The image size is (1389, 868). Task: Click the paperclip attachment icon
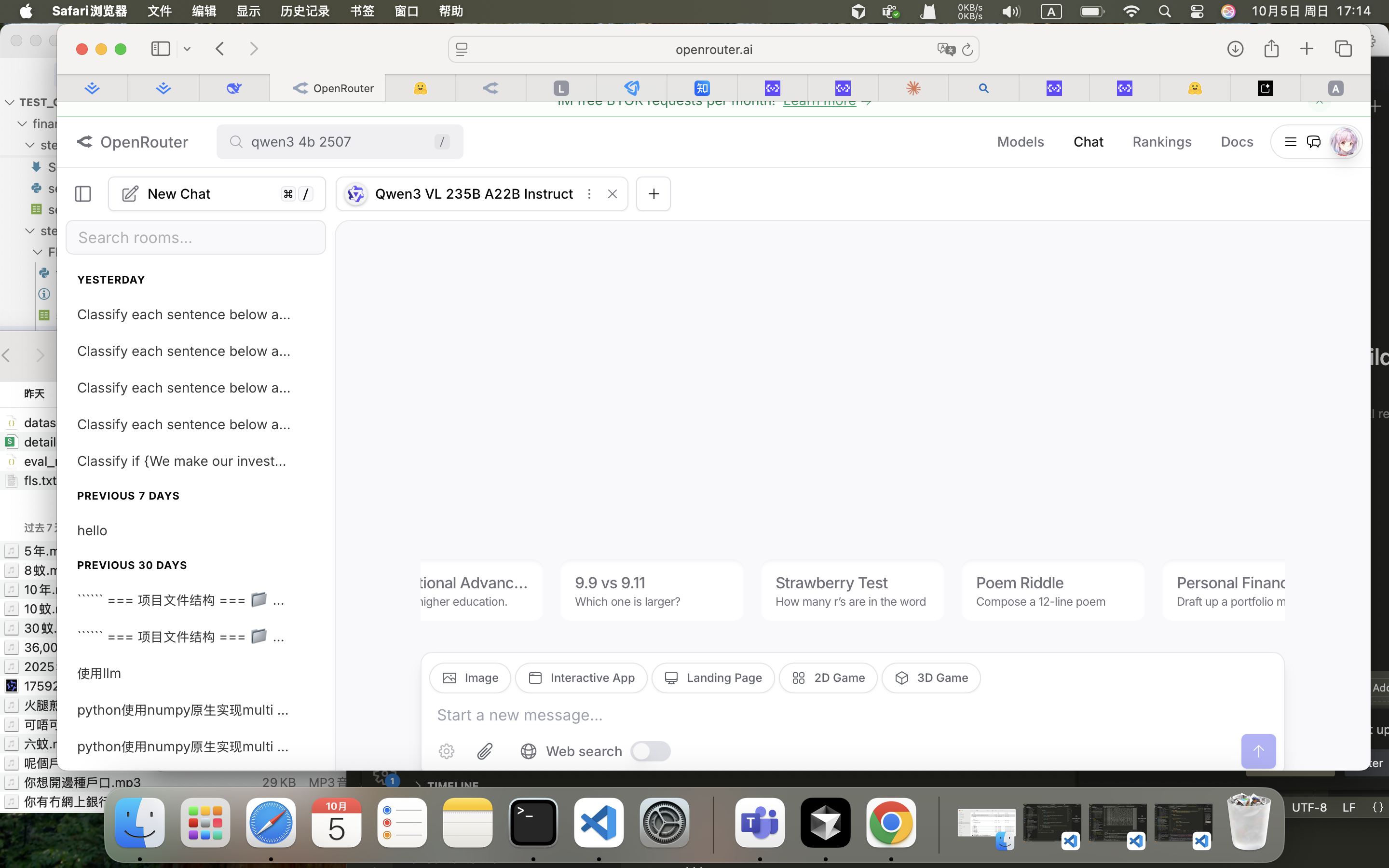485,751
